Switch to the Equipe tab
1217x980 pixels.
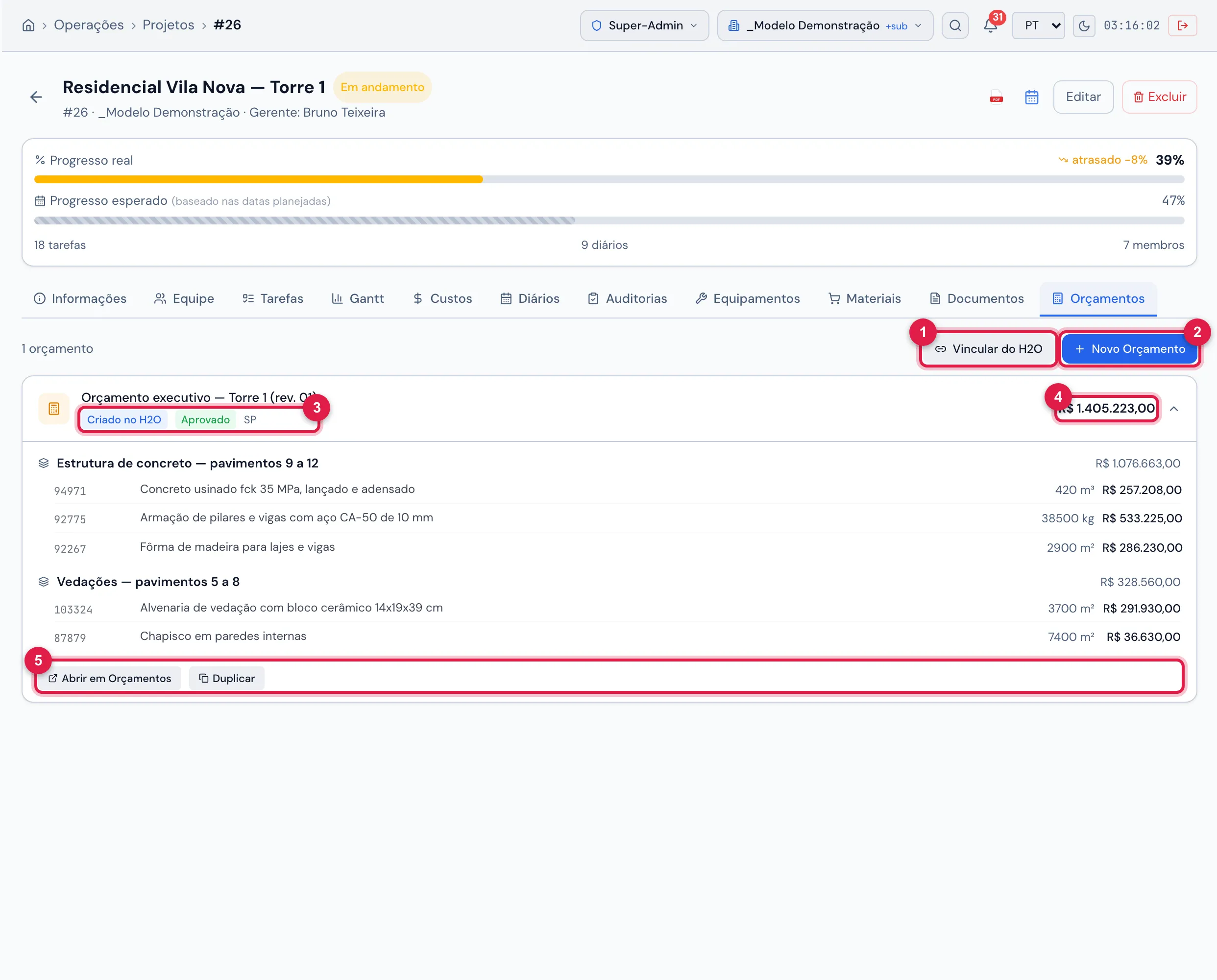point(184,298)
